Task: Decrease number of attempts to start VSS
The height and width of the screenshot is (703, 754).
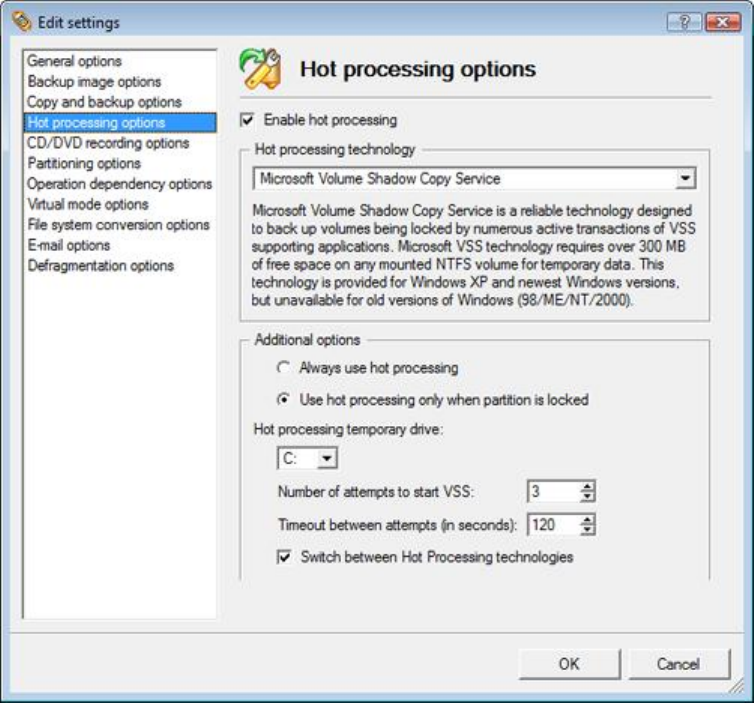Action: (x=587, y=497)
